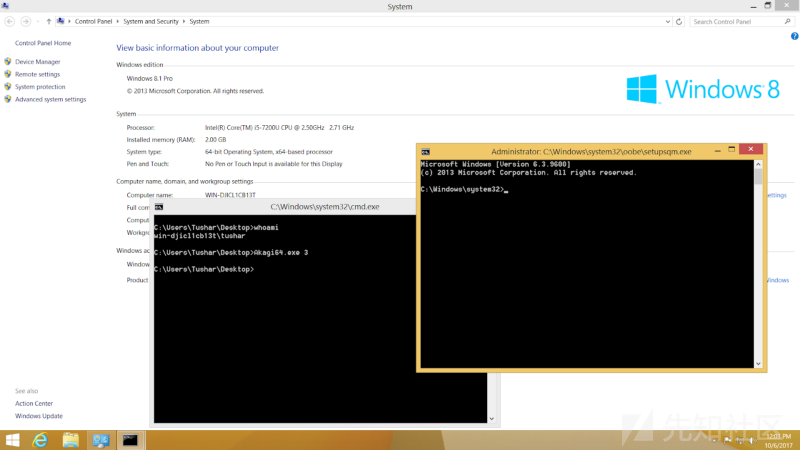Click the taskbar flag notification icon
Screen dimensions: 800x450
(728, 440)
